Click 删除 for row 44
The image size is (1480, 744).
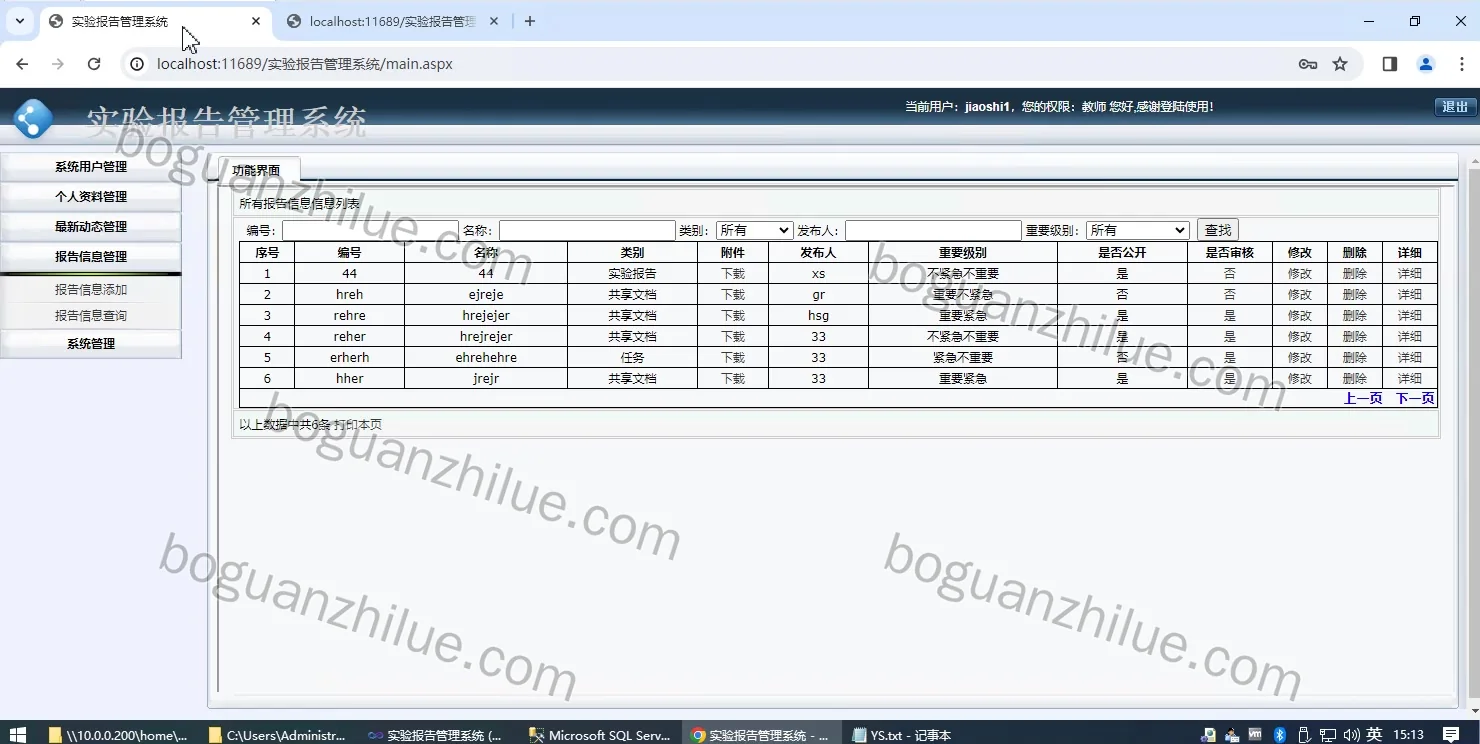coord(1355,274)
